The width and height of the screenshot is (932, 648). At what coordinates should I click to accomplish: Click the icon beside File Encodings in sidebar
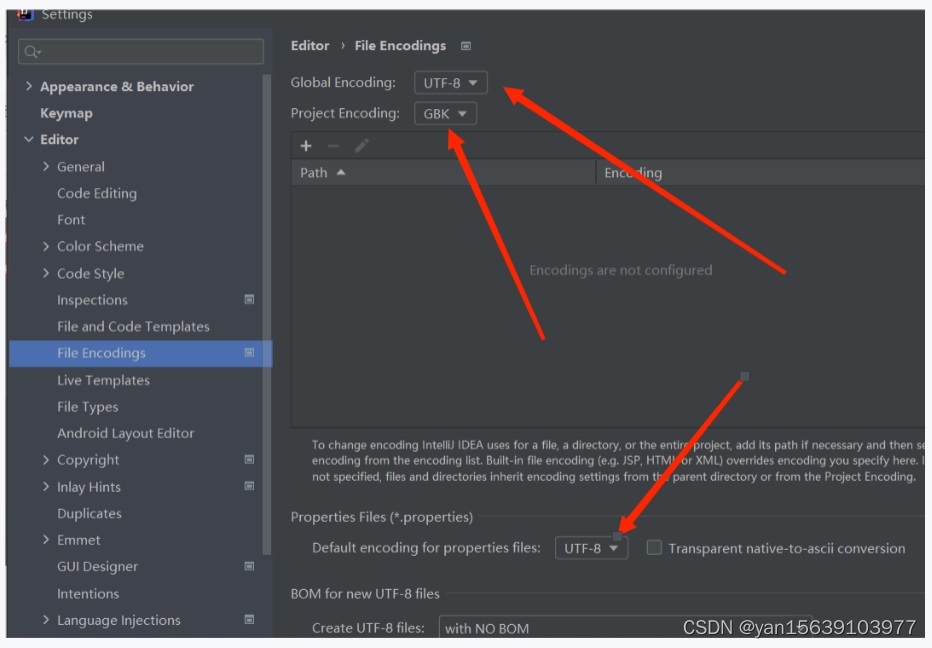click(x=248, y=352)
